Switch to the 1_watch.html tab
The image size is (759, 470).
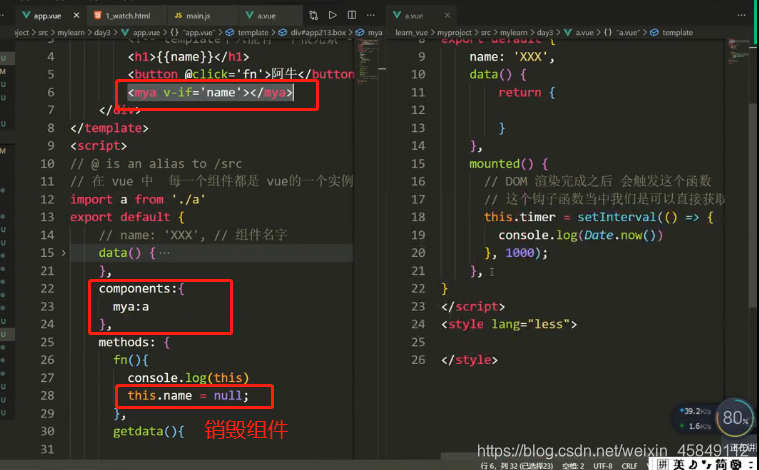tap(128, 16)
